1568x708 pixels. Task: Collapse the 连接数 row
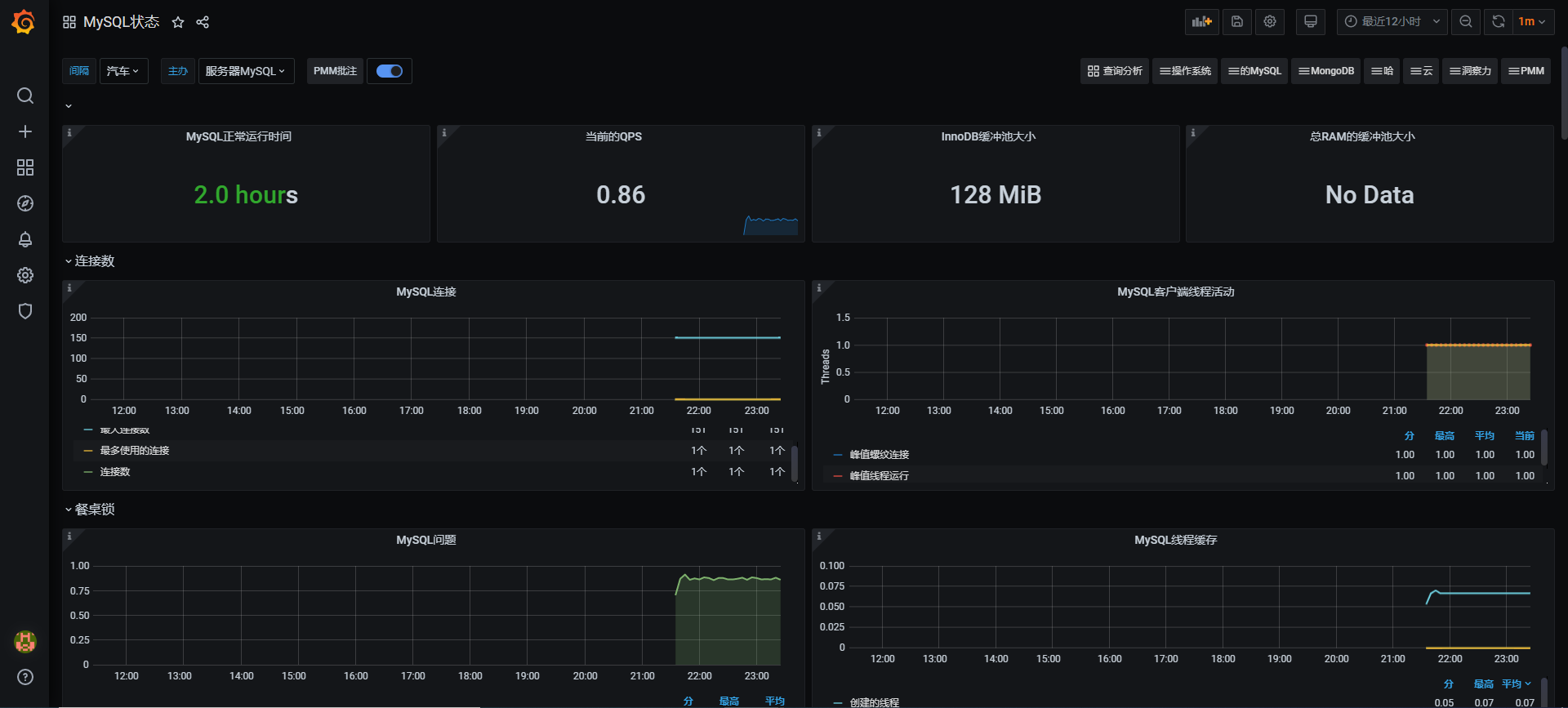click(x=90, y=261)
